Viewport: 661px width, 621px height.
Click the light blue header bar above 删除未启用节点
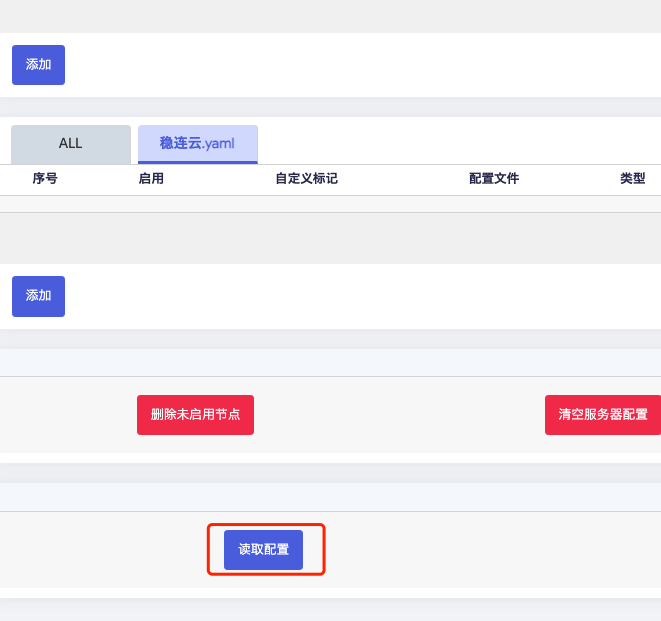click(x=330, y=362)
